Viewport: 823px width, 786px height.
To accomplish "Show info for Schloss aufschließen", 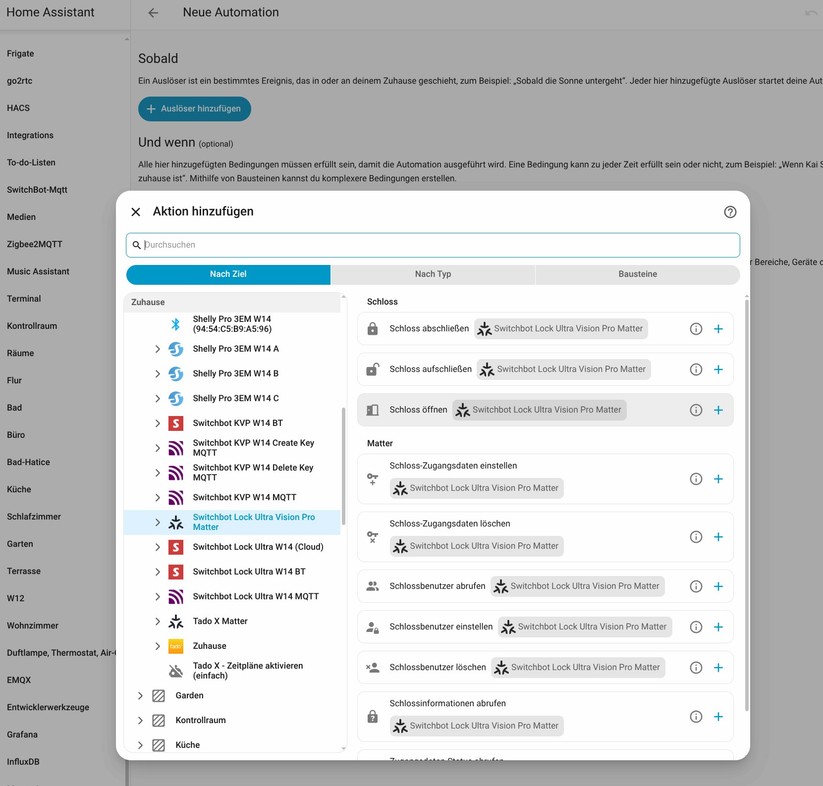I will (x=695, y=369).
